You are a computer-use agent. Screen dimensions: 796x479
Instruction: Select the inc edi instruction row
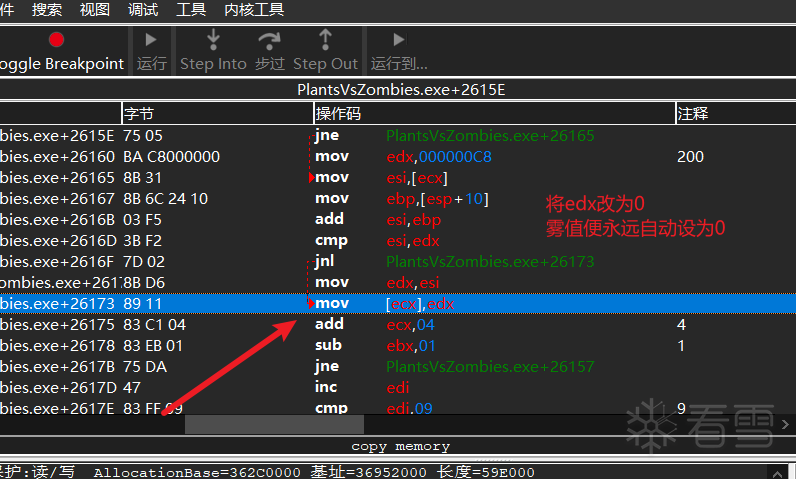398,387
